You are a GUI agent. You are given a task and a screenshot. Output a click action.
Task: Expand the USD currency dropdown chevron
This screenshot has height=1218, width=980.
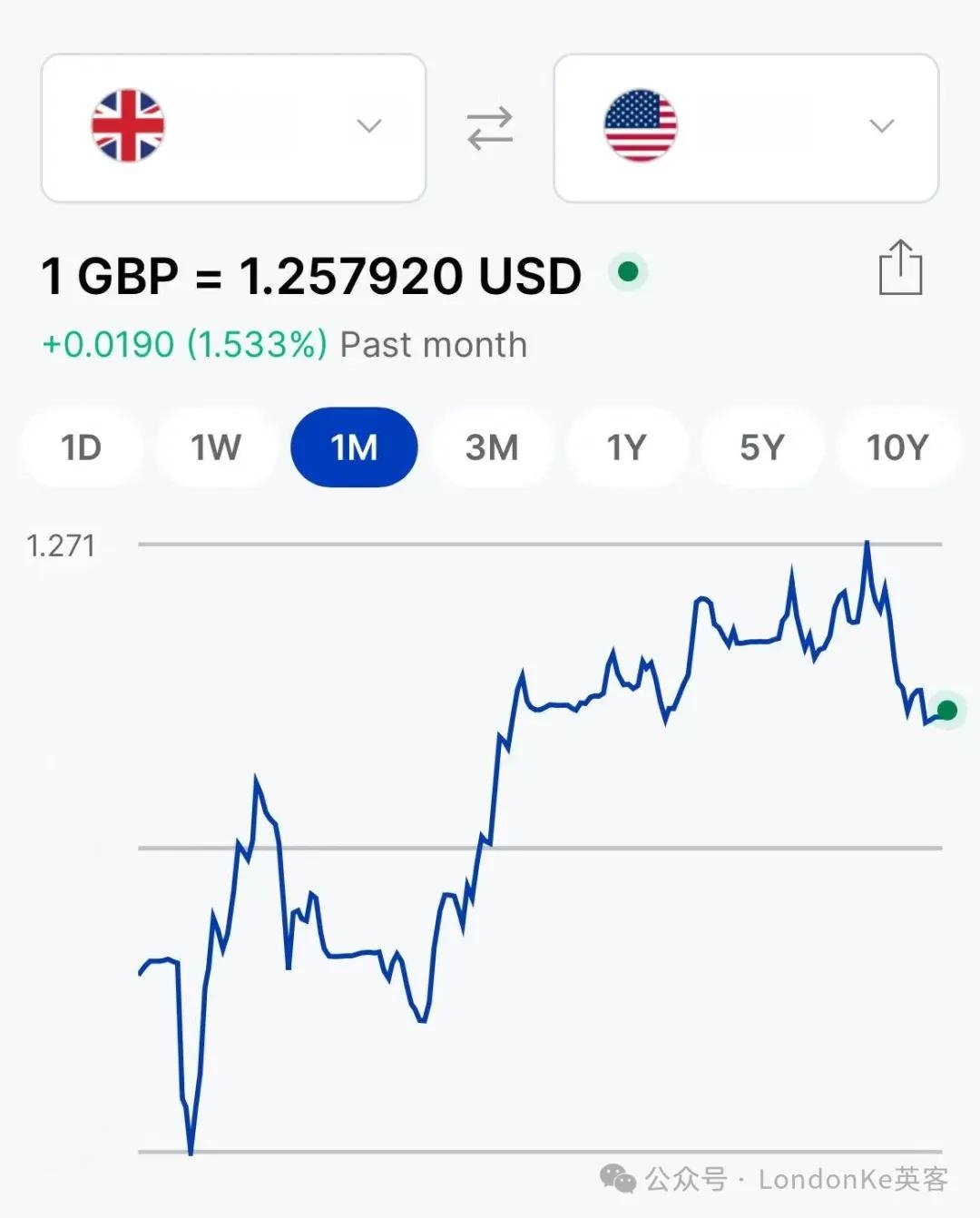(882, 125)
